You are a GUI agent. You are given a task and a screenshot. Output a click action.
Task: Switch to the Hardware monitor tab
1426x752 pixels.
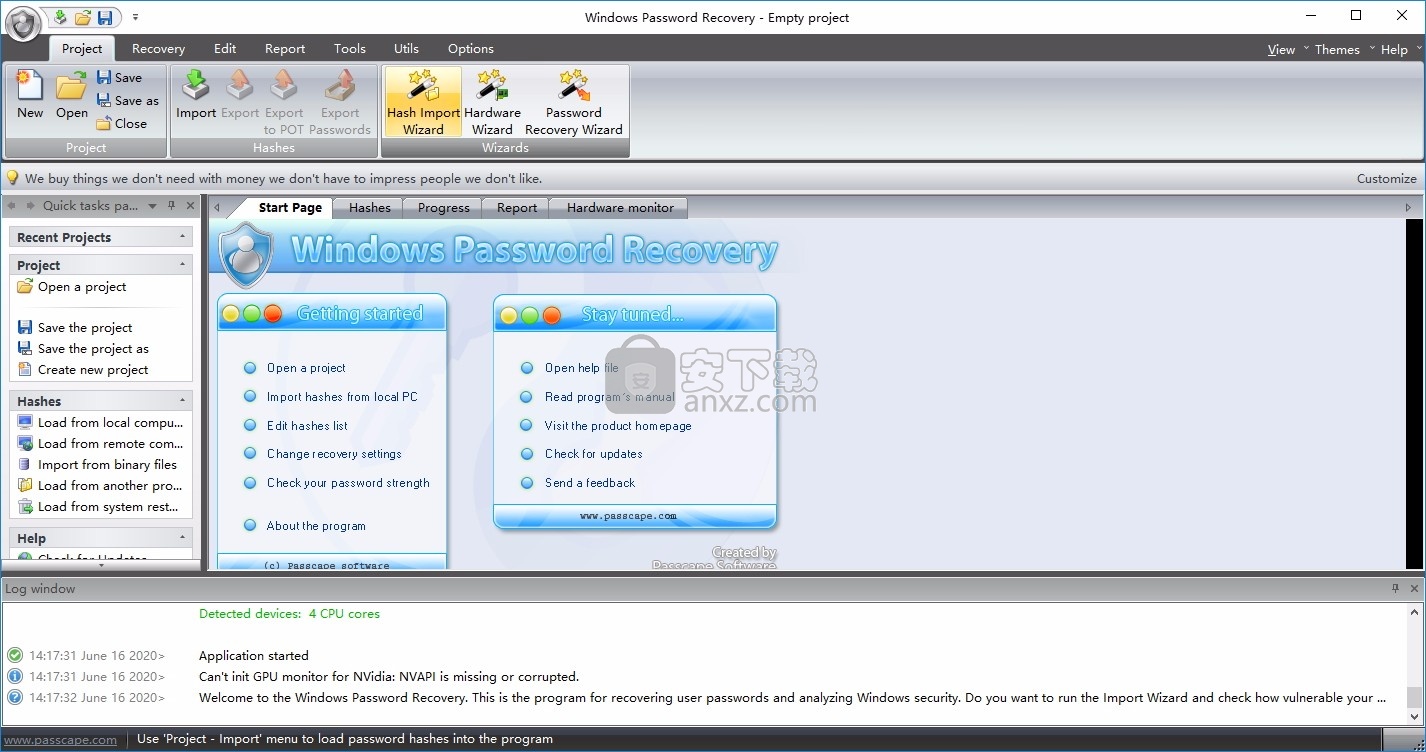pos(620,207)
